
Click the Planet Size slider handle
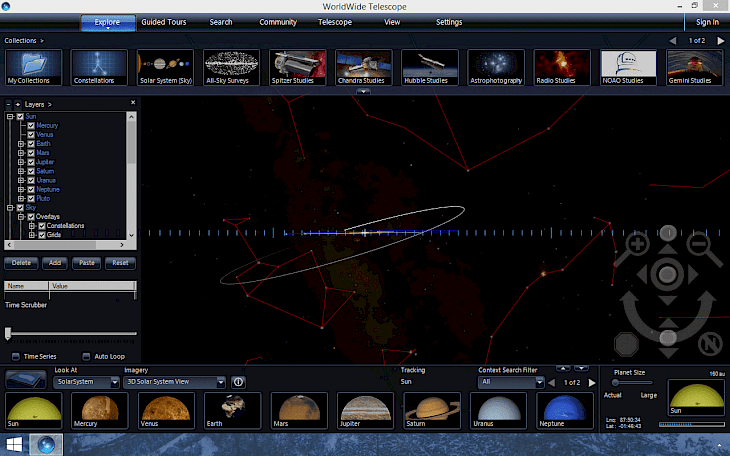615,382
